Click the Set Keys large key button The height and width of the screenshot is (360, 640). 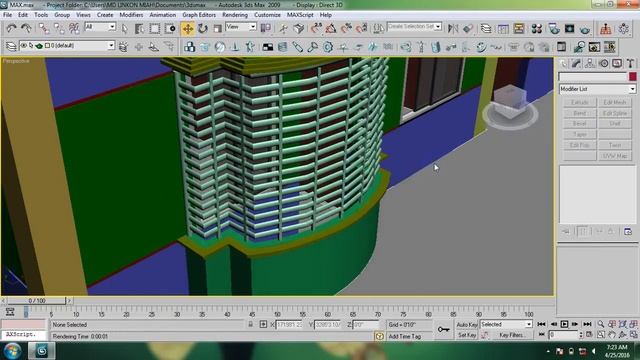click(444, 329)
